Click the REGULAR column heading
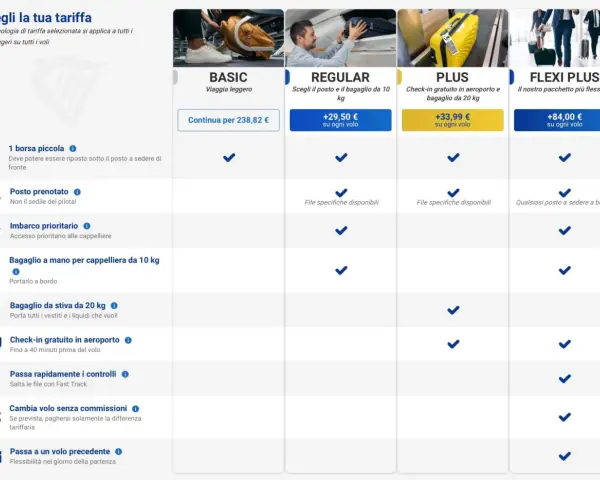This screenshot has width=600, height=480. coord(341,77)
